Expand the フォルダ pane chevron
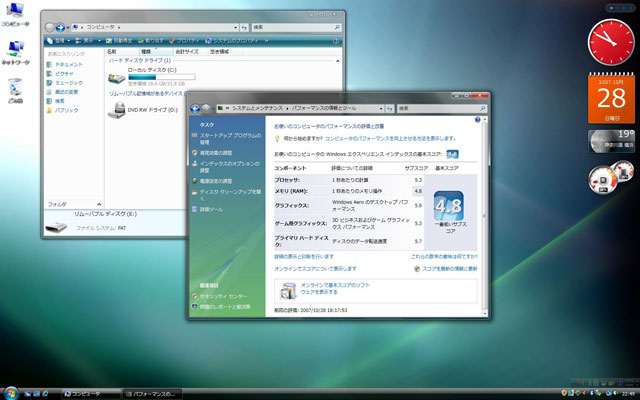Screen dimensions: 640x400 click(x=99, y=204)
